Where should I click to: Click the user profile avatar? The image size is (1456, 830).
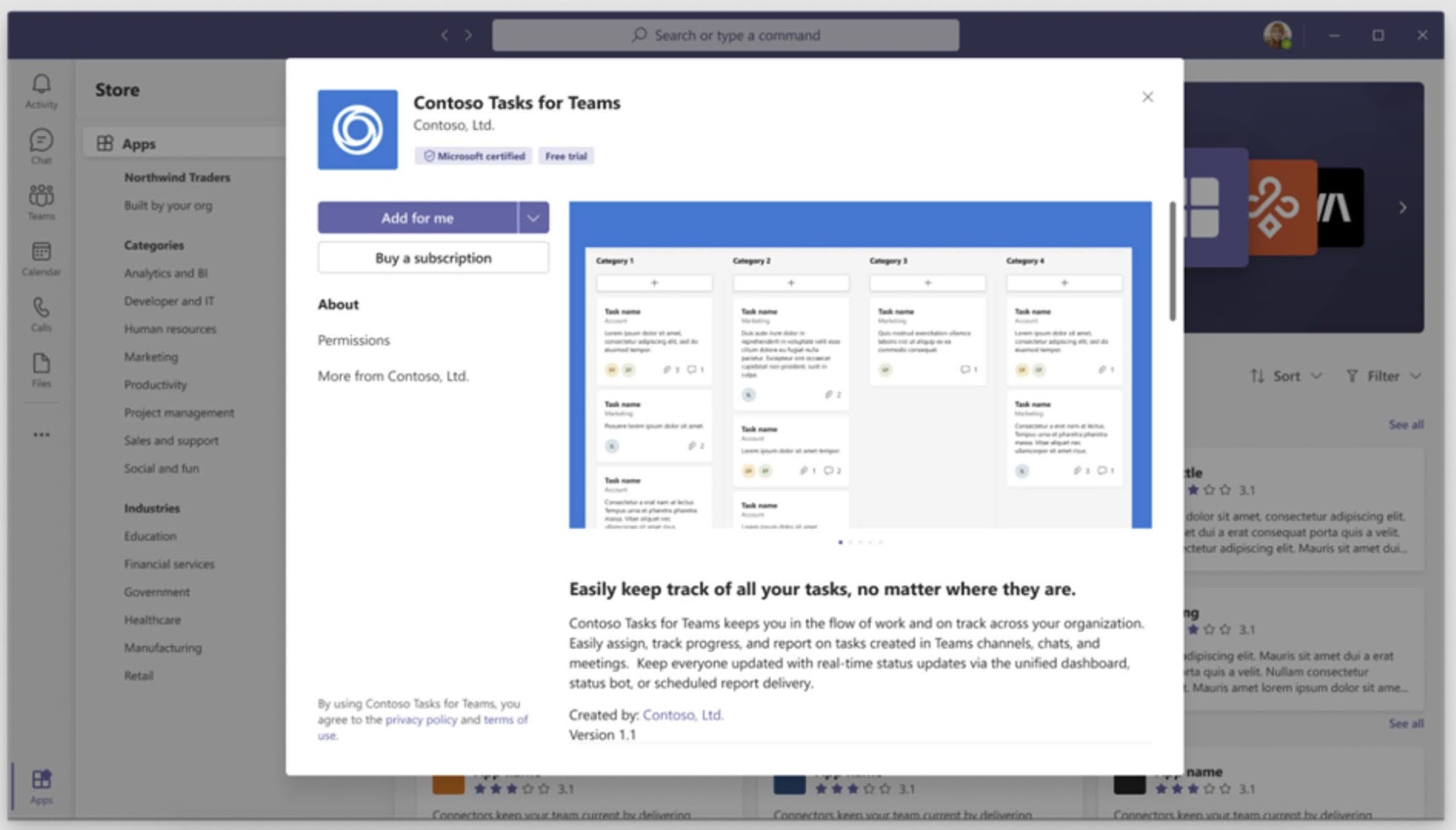tap(1277, 35)
